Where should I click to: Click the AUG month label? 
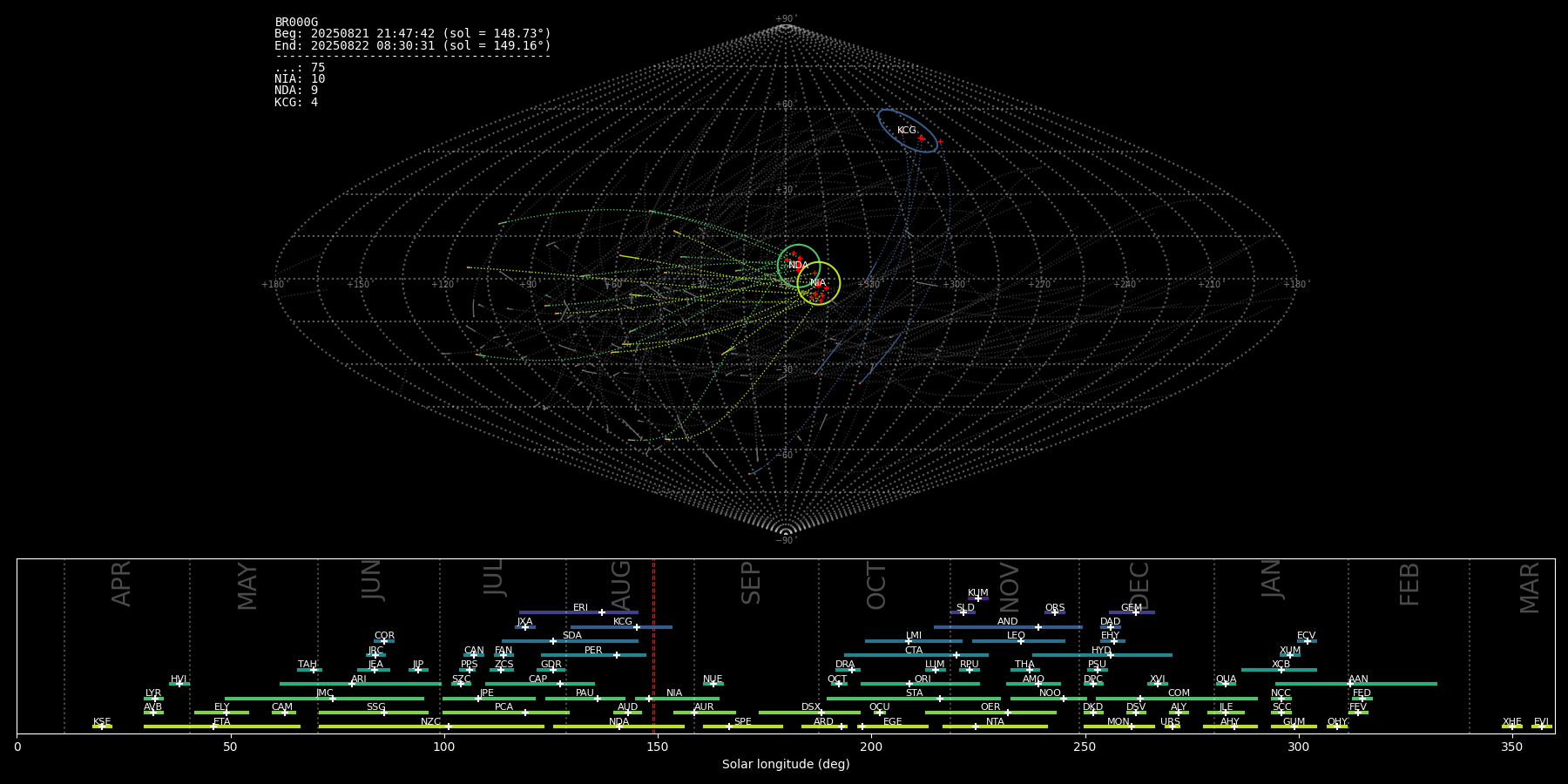click(x=621, y=585)
